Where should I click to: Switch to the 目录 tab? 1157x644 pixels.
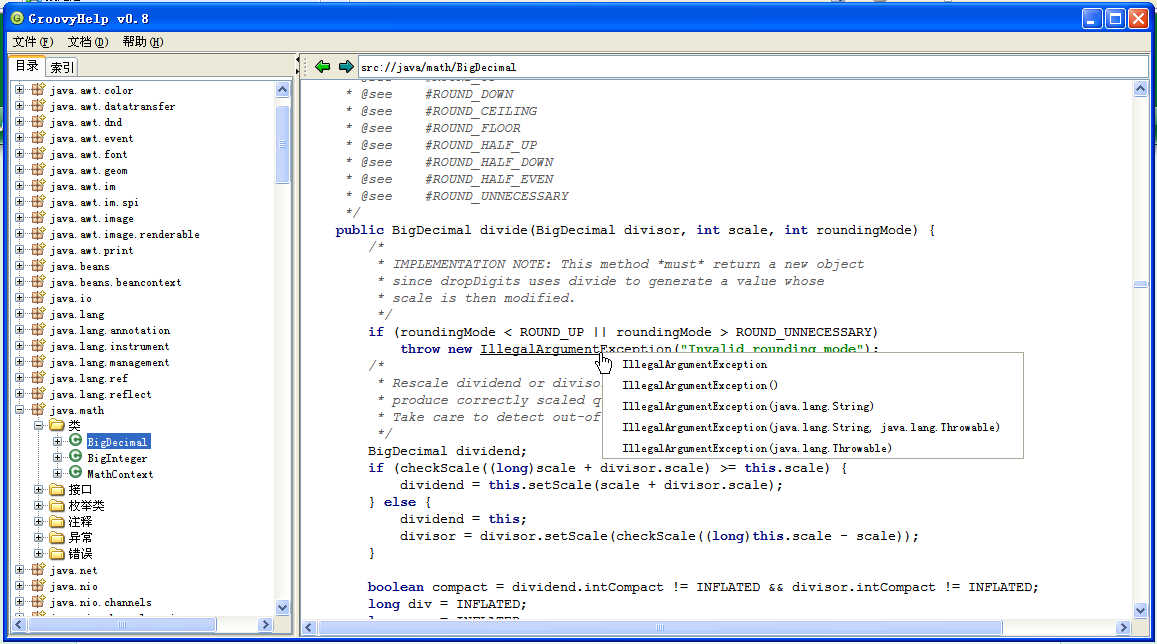click(27, 66)
